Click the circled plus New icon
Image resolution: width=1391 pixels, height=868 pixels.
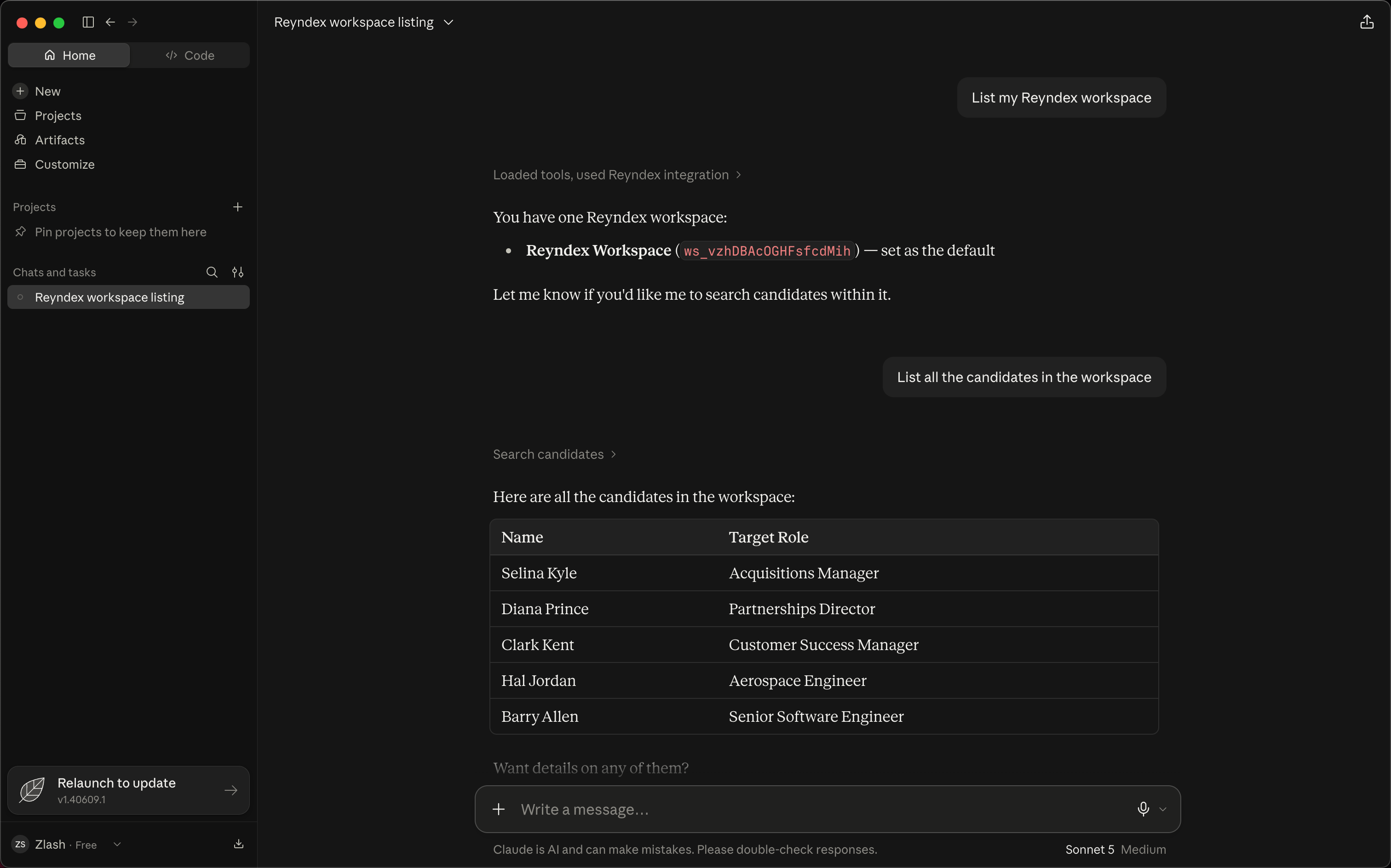coord(20,91)
